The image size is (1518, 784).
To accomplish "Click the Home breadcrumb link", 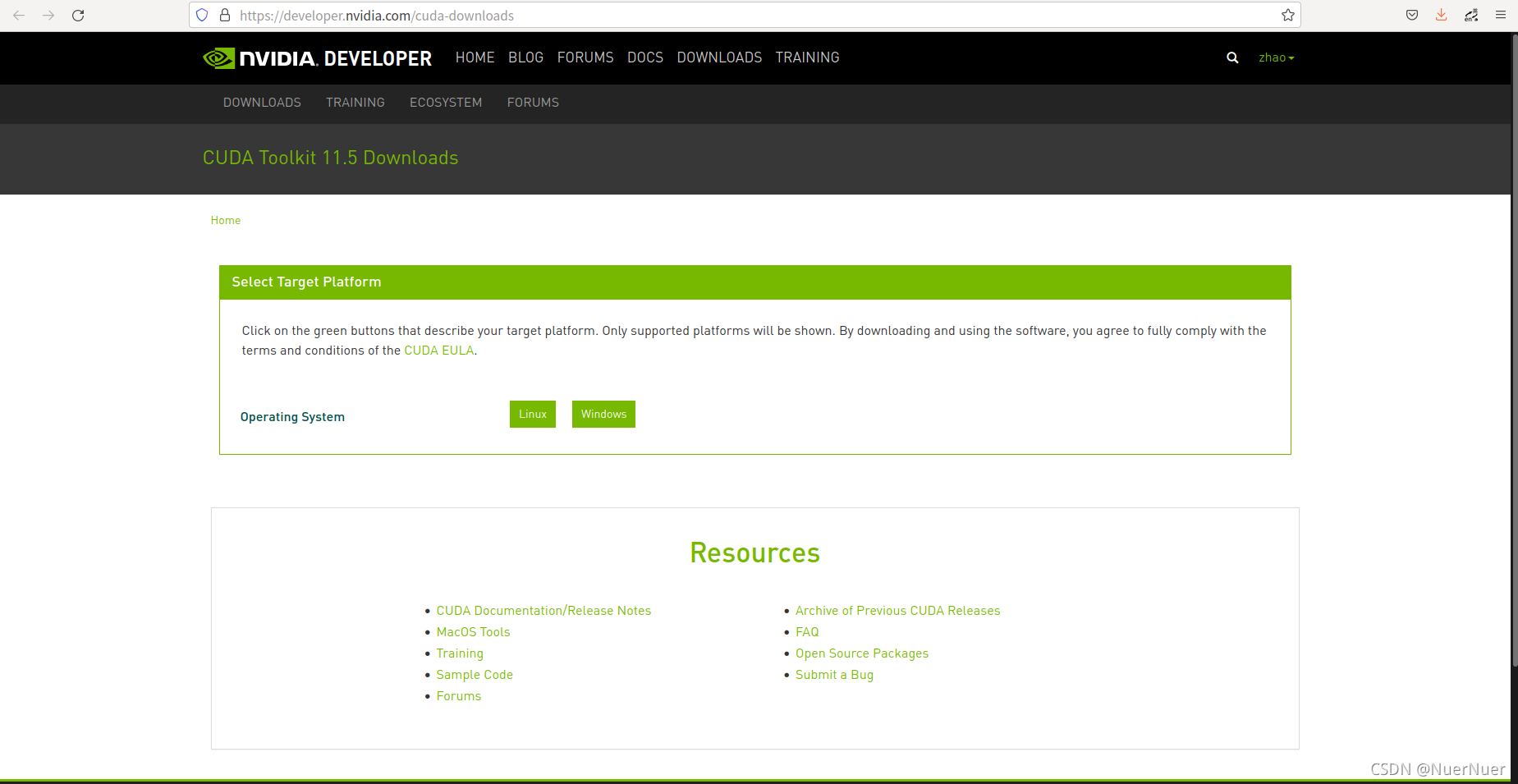I will (226, 220).
